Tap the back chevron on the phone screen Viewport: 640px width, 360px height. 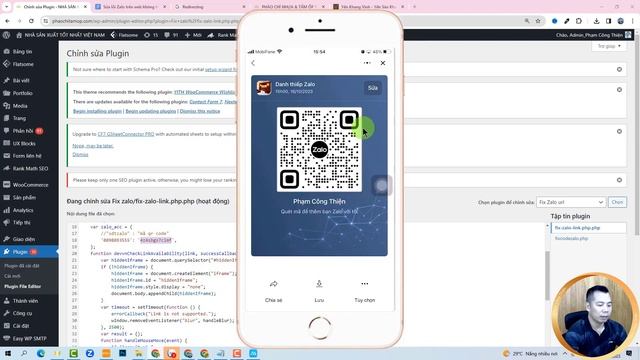pos(253,63)
